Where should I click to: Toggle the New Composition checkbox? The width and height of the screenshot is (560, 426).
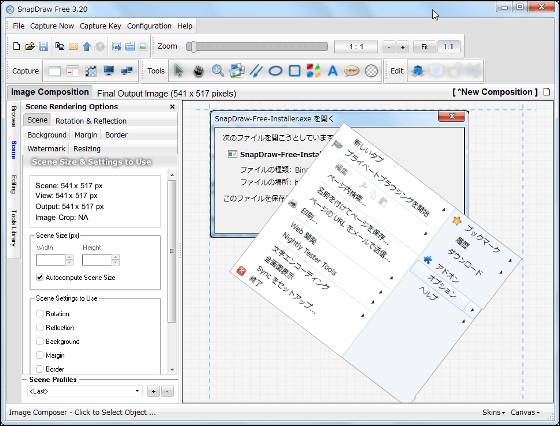click(x=546, y=92)
